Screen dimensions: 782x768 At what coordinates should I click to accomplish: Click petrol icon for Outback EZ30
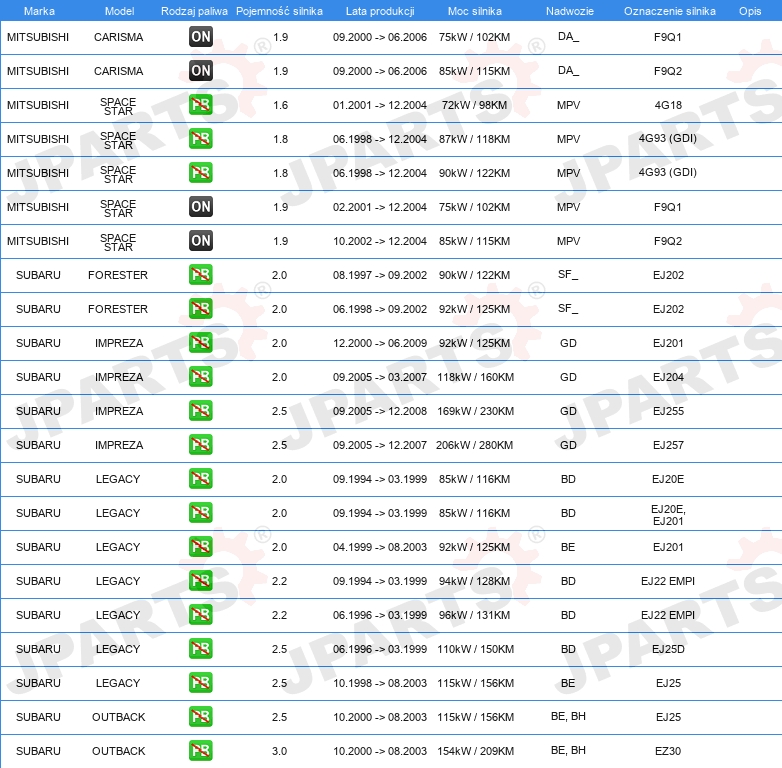tap(200, 750)
